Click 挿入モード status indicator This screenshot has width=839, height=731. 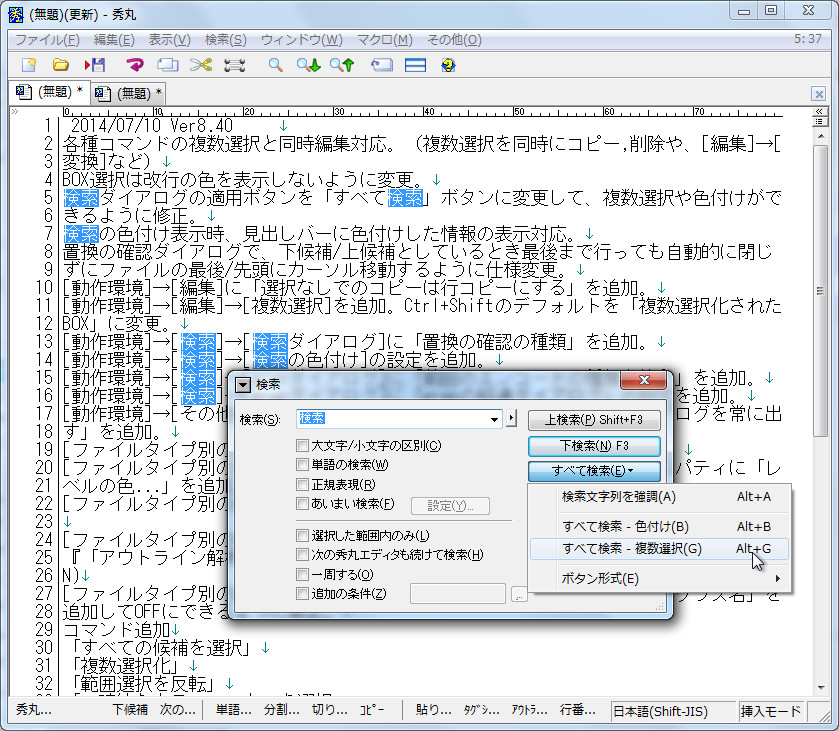pos(771,711)
